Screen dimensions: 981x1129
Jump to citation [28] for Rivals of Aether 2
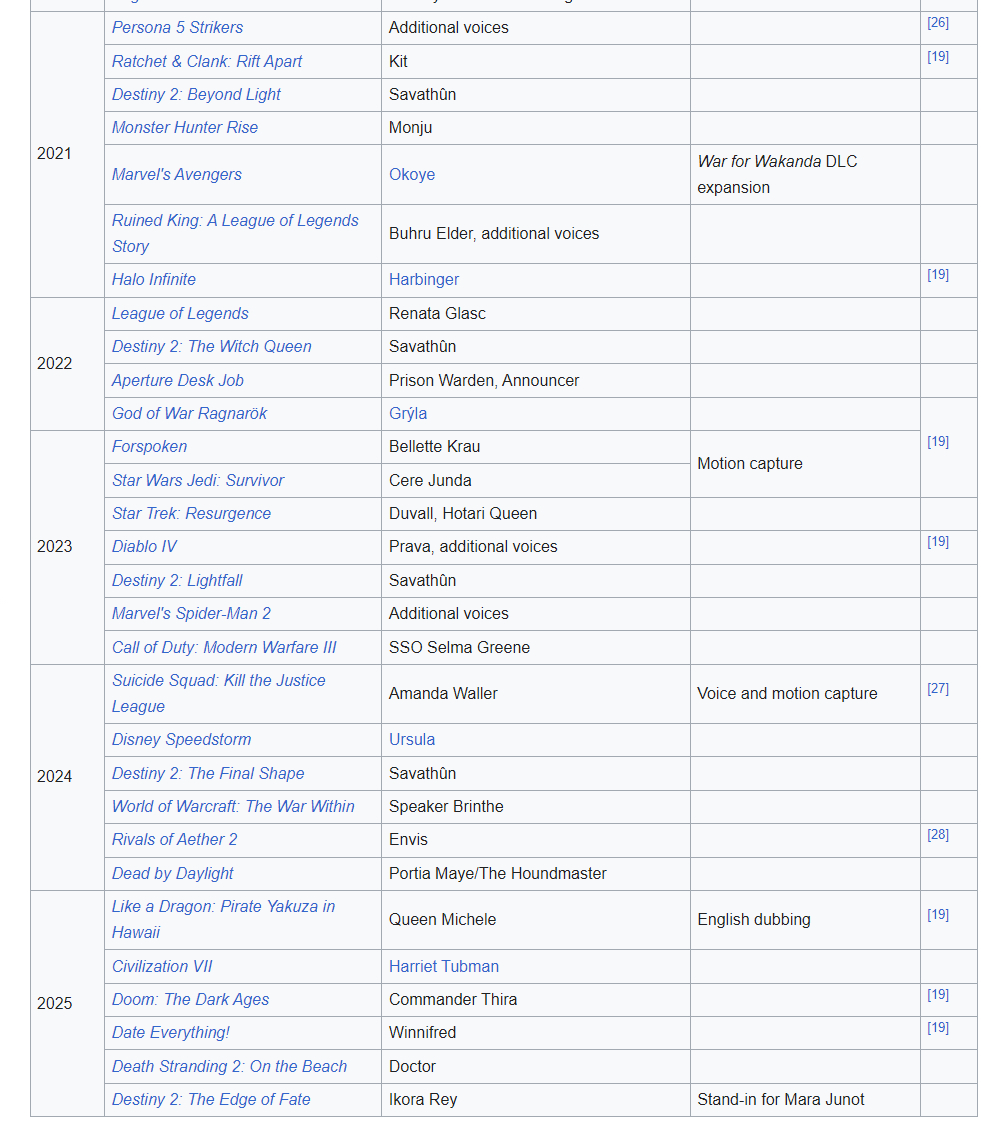tap(938, 835)
